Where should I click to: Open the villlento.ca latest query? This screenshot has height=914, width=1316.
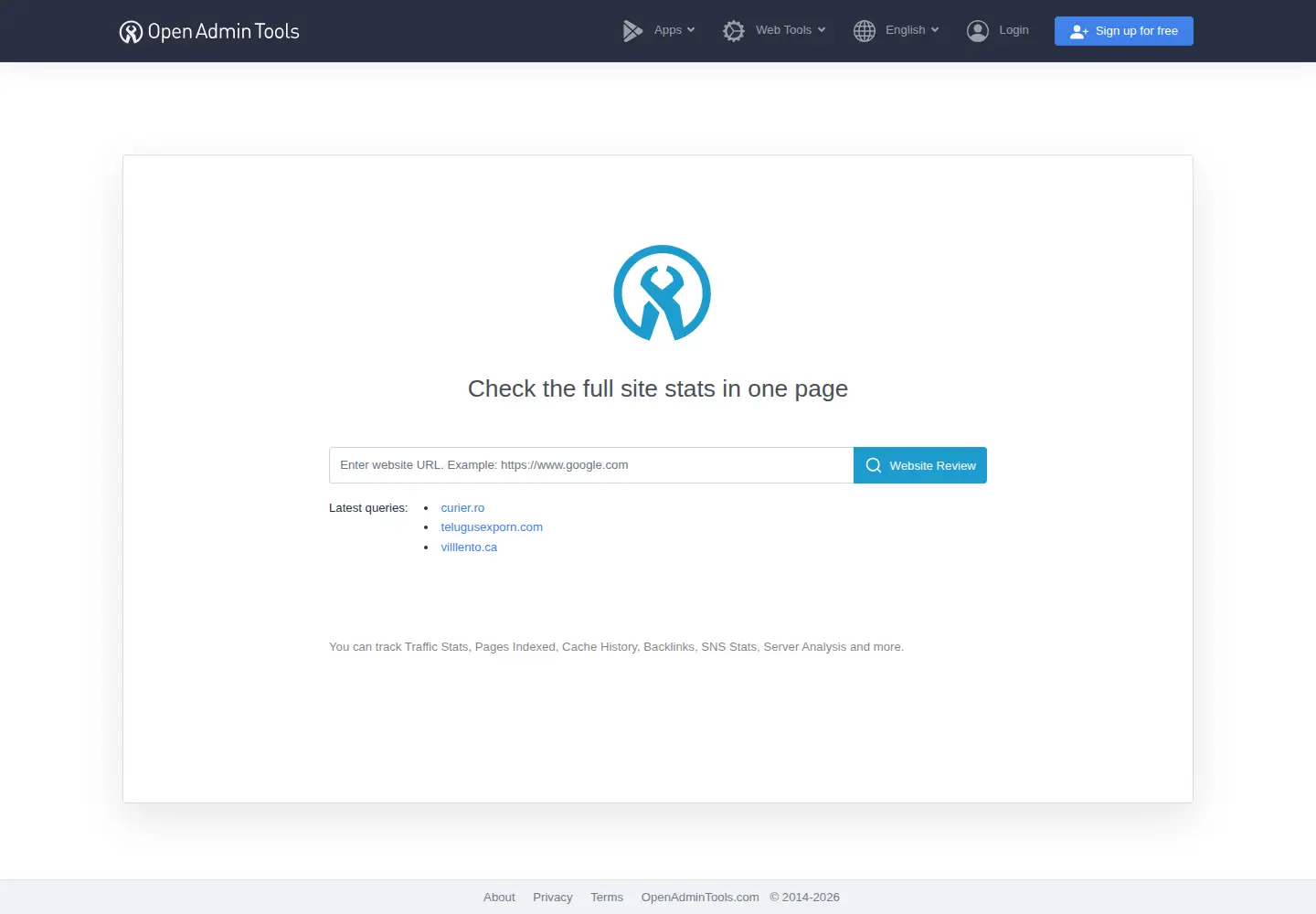click(469, 547)
